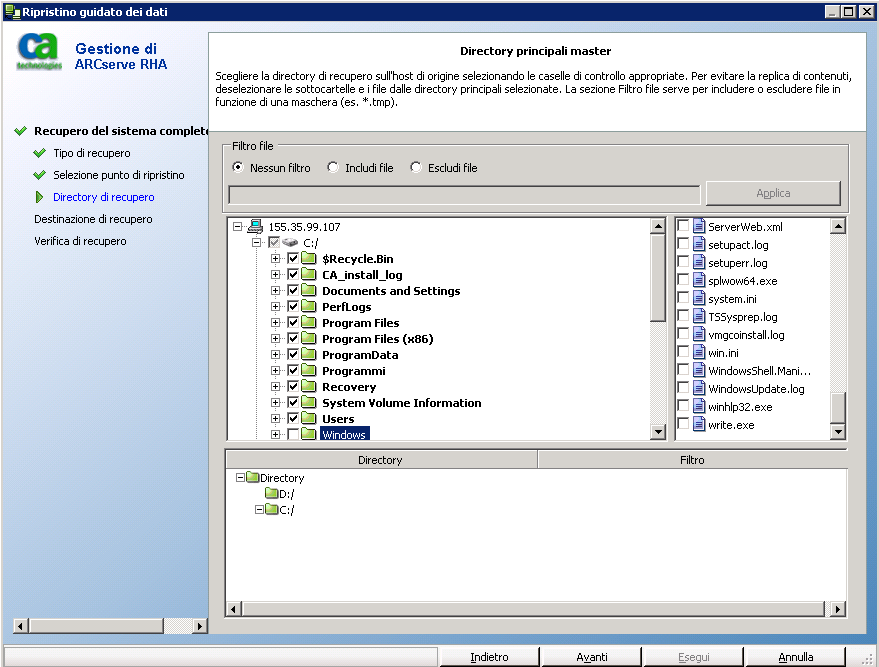879x667 pixels.
Task: Expand the Documents and Settings node
Action: click(x=277, y=290)
